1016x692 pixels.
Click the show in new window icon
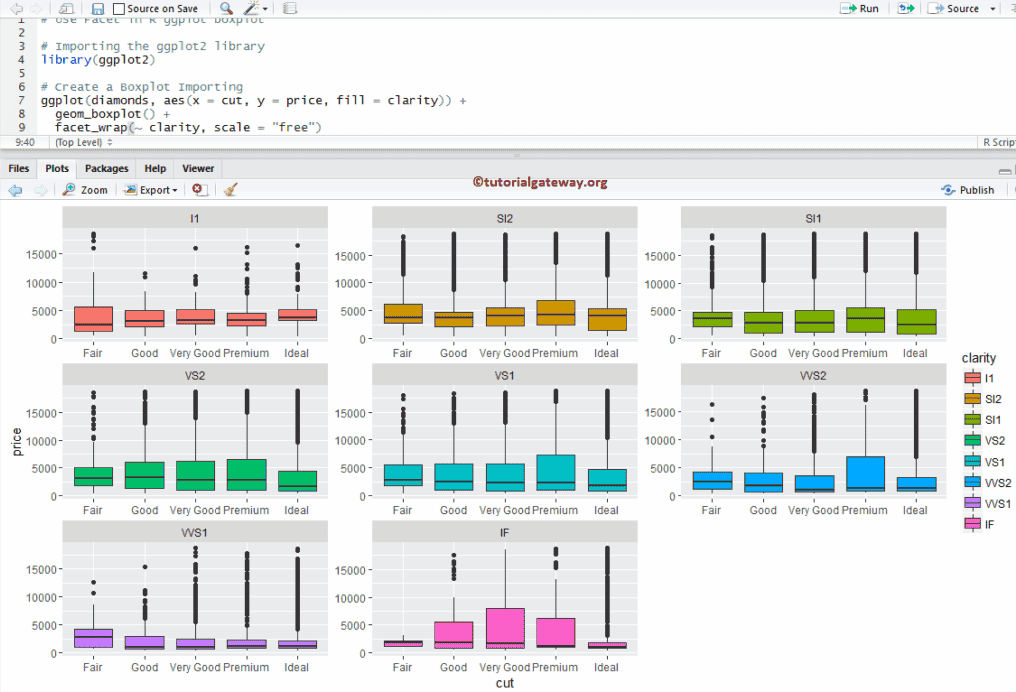point(66,8)
